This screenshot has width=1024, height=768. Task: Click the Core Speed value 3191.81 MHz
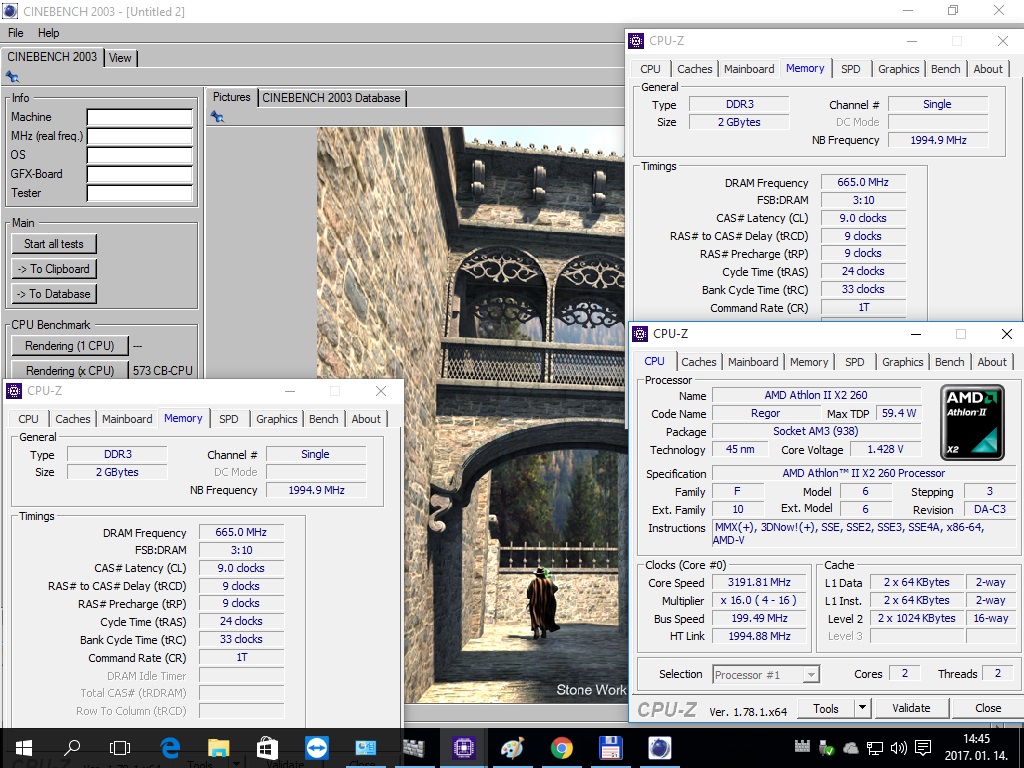tap(760, 583)
